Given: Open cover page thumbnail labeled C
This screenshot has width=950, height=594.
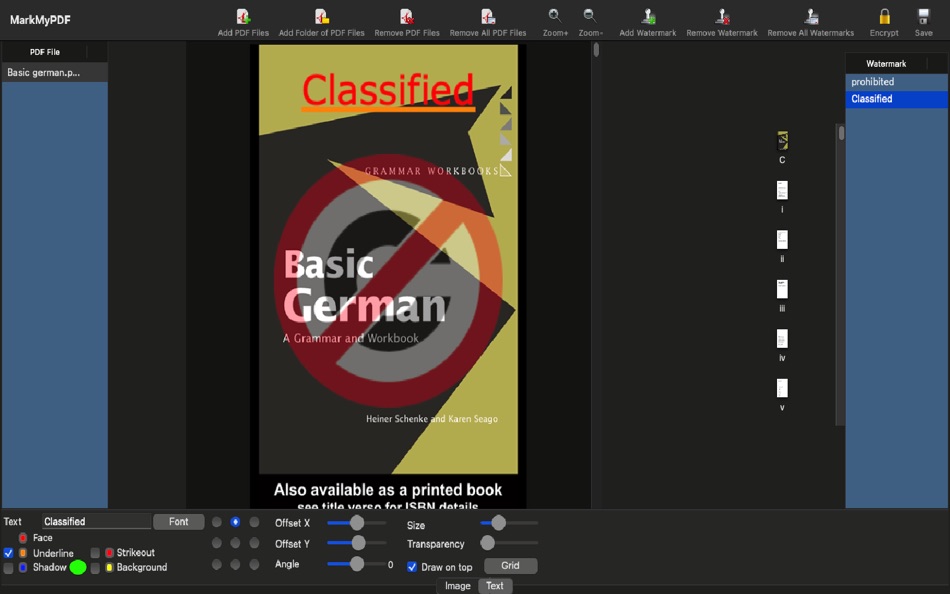Looking at the screenshot, I should coord(782,141).
